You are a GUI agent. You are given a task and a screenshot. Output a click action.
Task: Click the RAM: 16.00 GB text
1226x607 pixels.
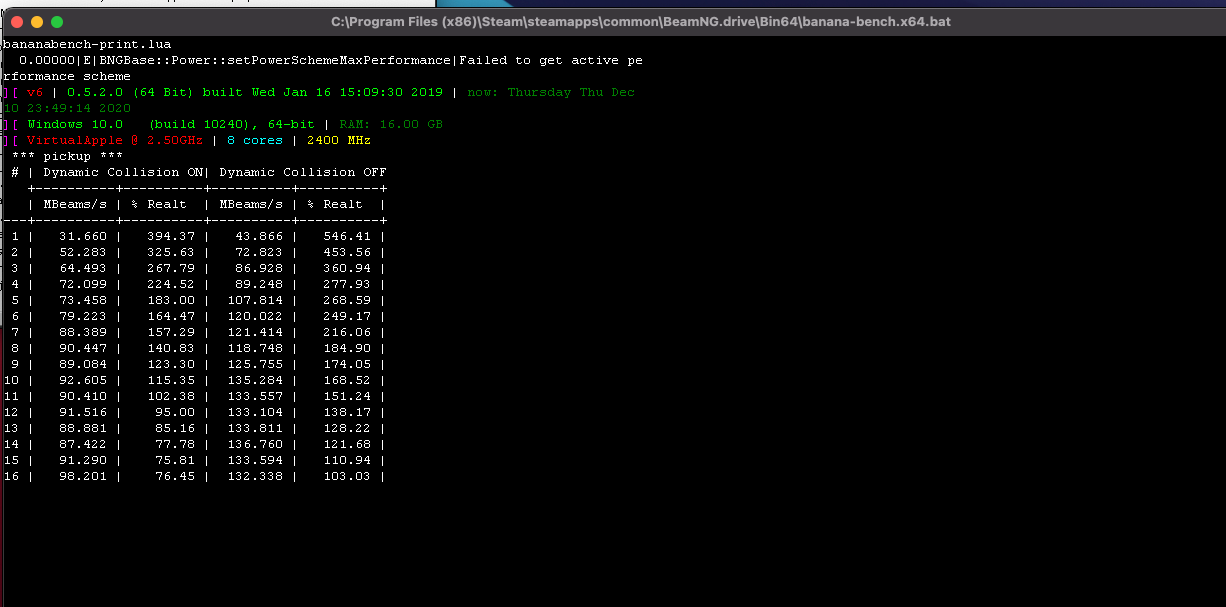click(x=391, y=124)
